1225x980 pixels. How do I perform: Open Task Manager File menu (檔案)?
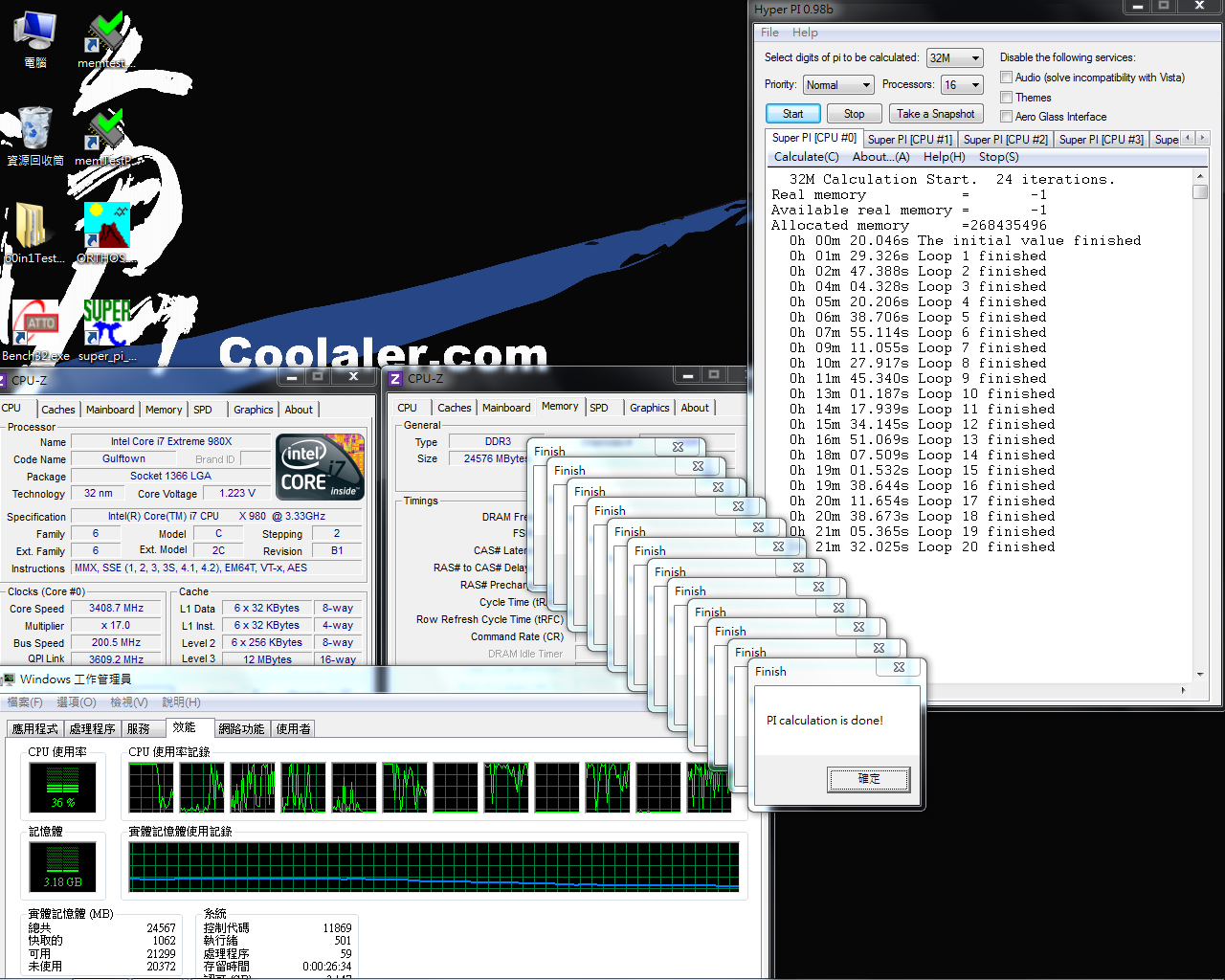point(25,702)
